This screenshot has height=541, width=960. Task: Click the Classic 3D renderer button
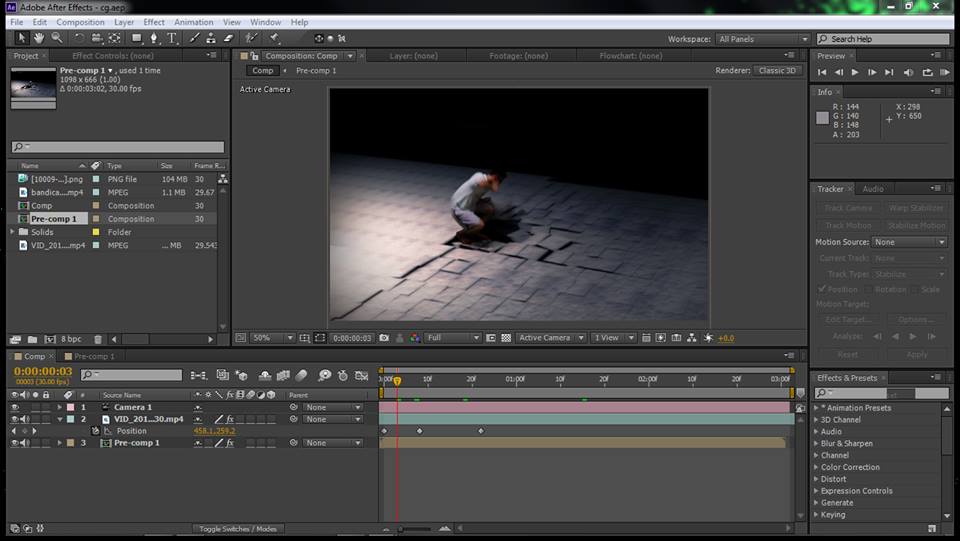(777, 70)
